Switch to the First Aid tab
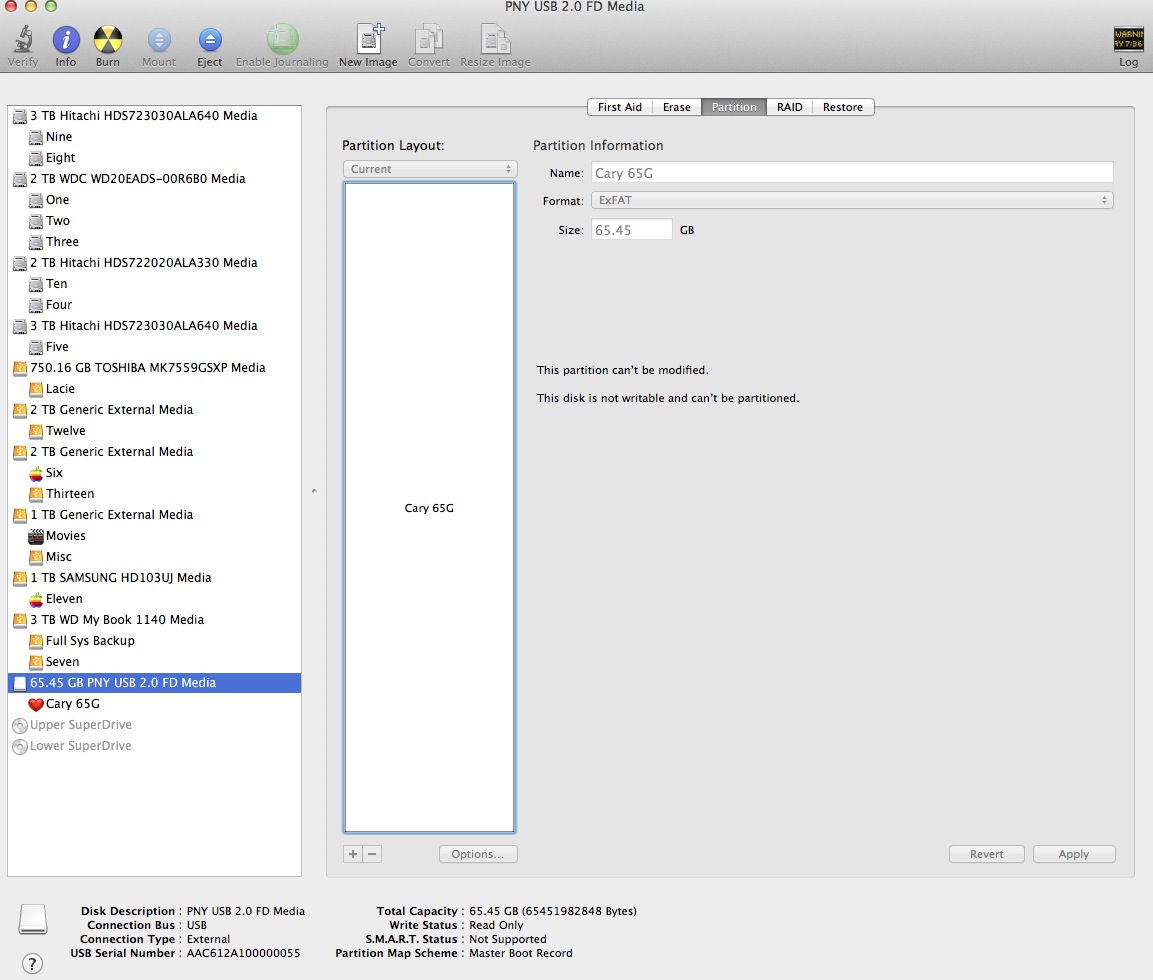Image resolution: width=1153 pixels, height=980 pixels. [x=619, y=107]
